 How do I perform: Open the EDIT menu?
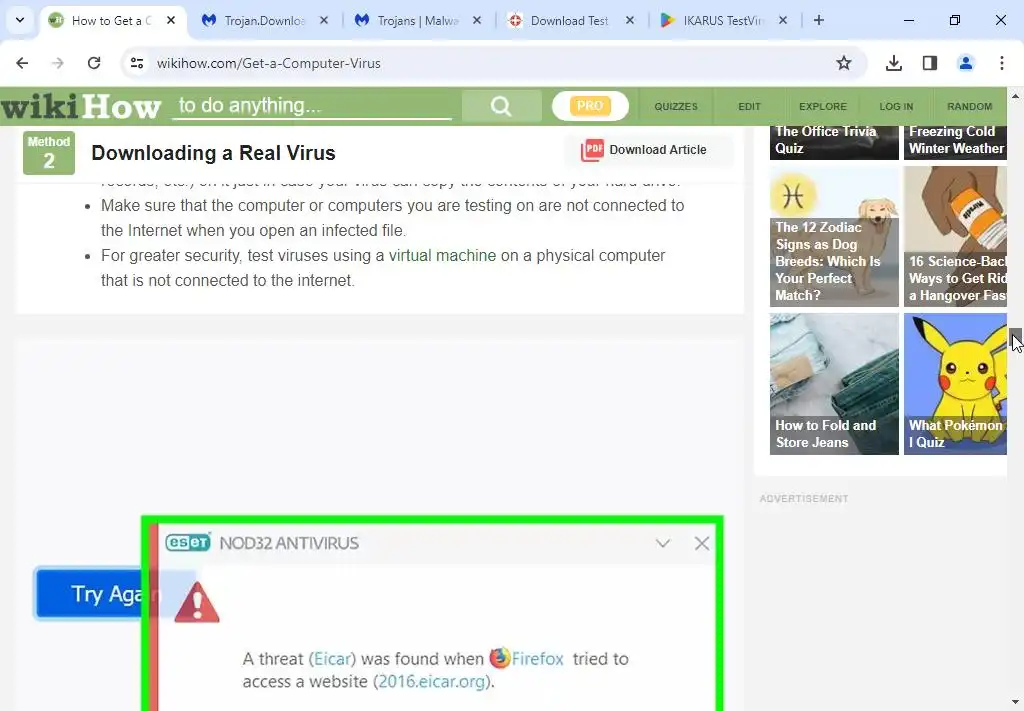click(x=749, y=106)
